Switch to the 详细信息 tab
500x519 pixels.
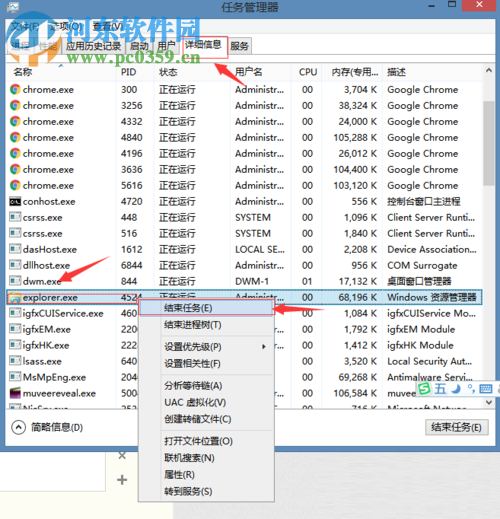[x=204, y=45]
